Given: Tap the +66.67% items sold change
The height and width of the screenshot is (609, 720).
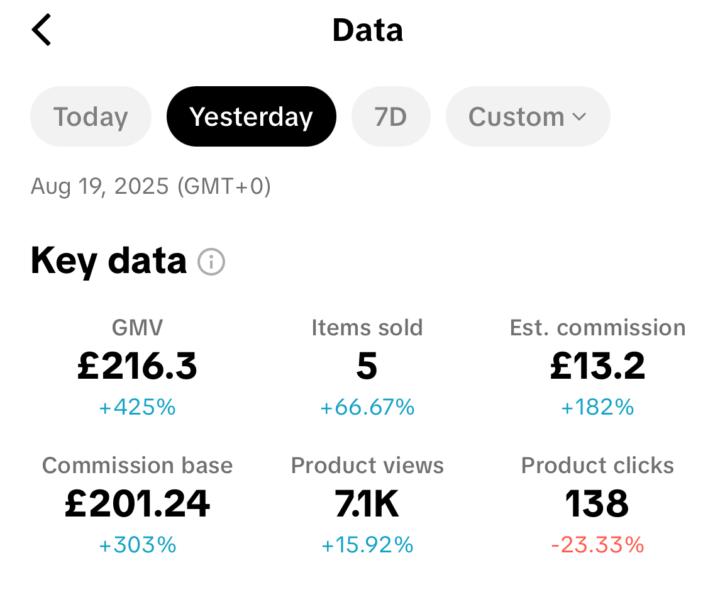Looking at the screenshot, I should coord(367,407).
